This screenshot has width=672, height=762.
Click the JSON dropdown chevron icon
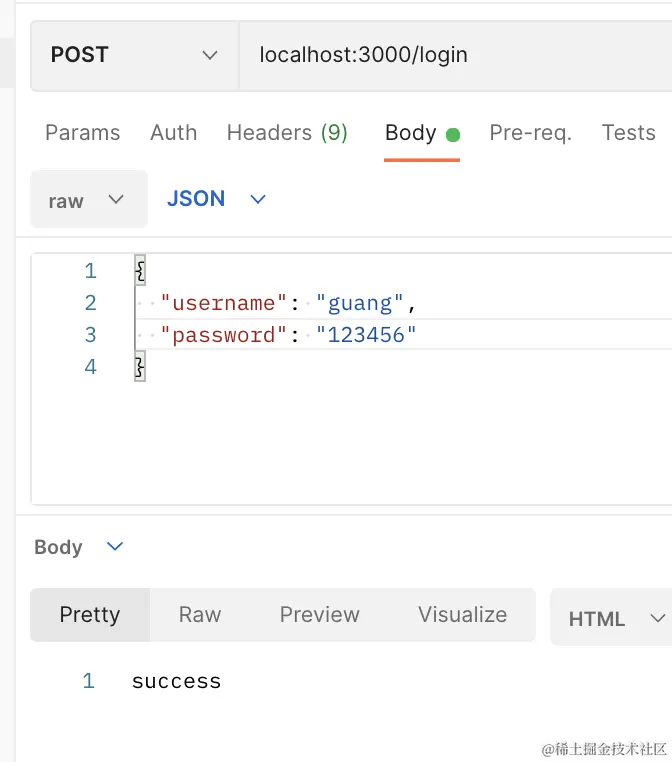click(258, 199)
